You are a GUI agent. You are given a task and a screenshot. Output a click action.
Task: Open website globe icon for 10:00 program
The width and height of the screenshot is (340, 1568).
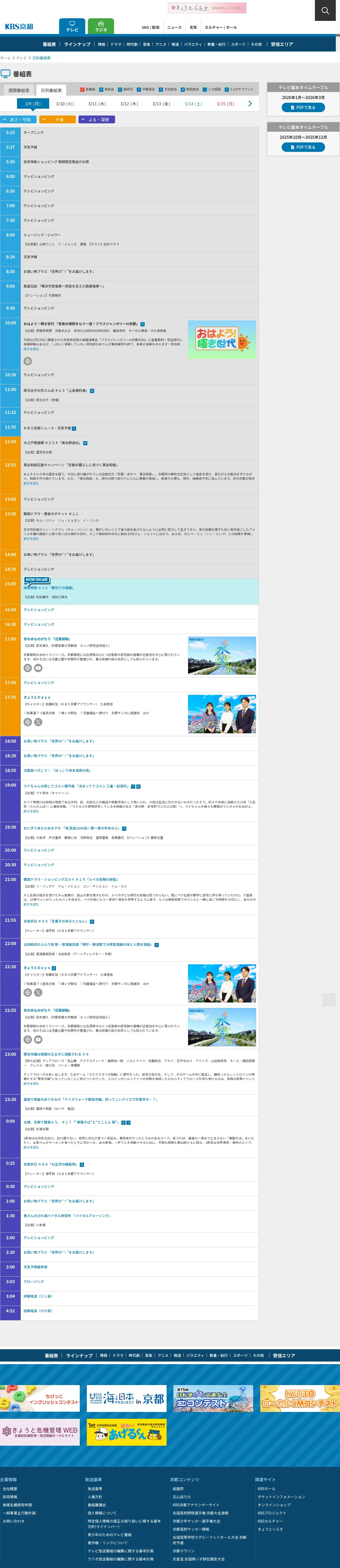[27, 361]
